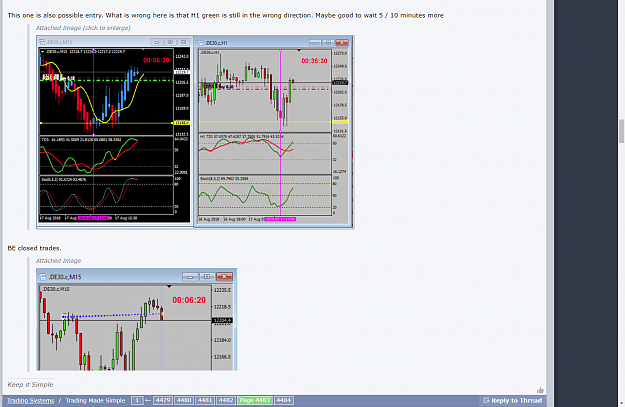This screenshot has width=625, height=407.
Task: Open the Trading Systems breadcrumb link
Action: click(x=30, y=401)
